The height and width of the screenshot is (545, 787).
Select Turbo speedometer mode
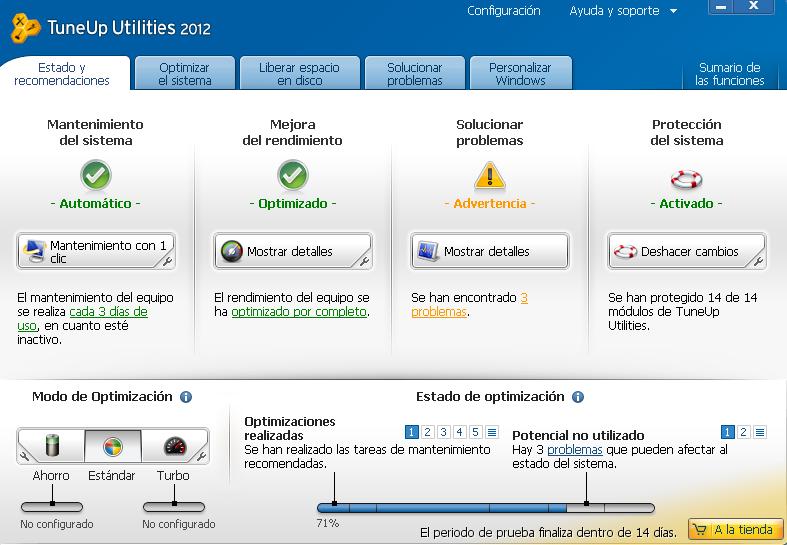[x=175, y=446]
